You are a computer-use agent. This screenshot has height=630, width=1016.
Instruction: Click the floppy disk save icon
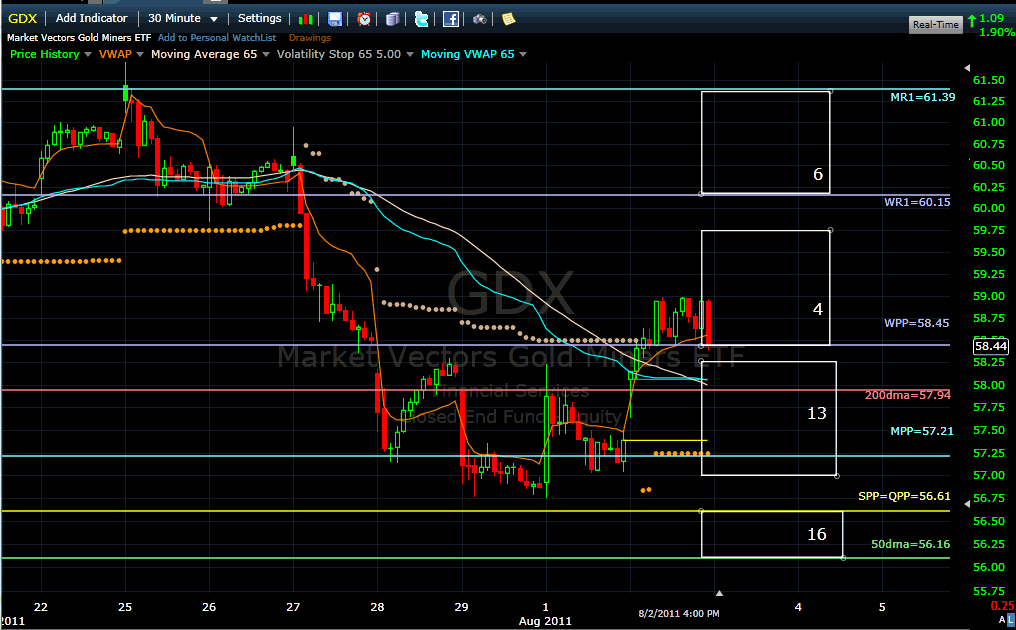pos(334,19)
